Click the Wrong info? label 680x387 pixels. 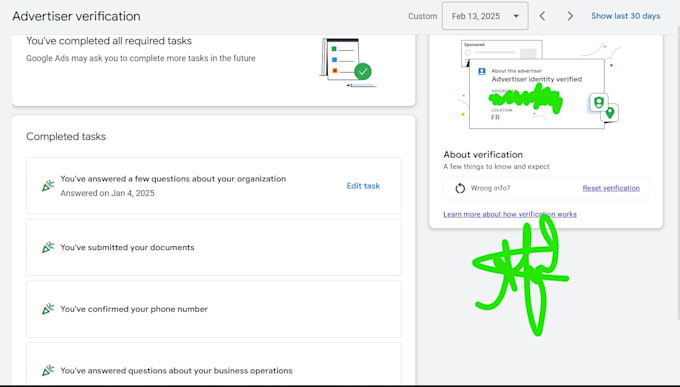point(490,188)
